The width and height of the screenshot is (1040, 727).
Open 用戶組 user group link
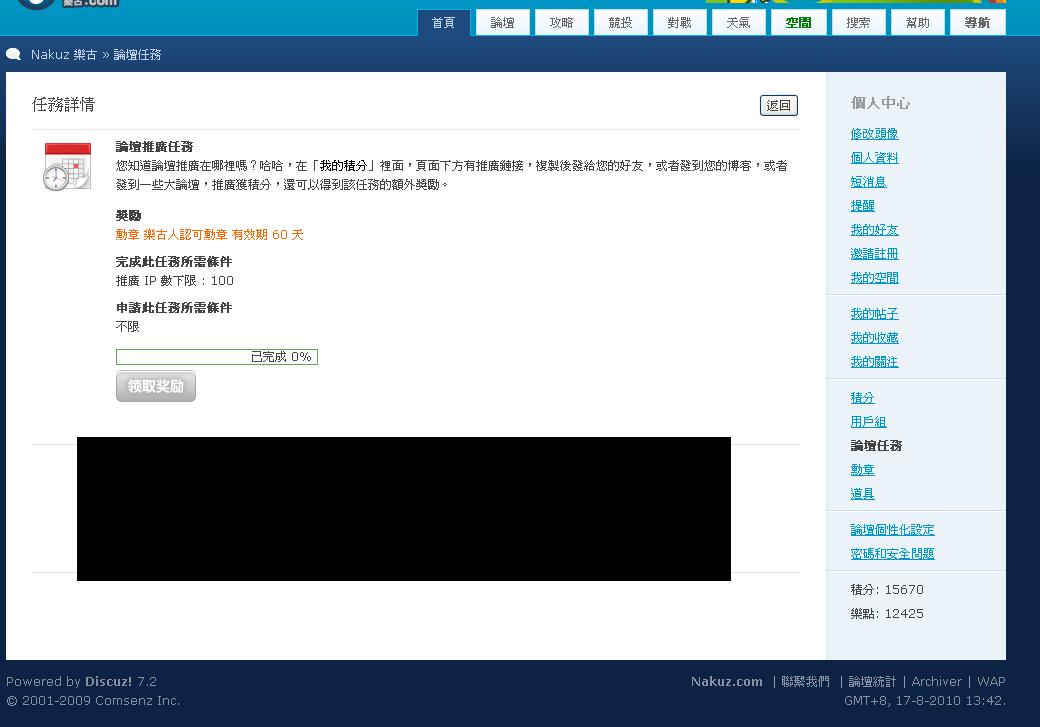point(868,422)
